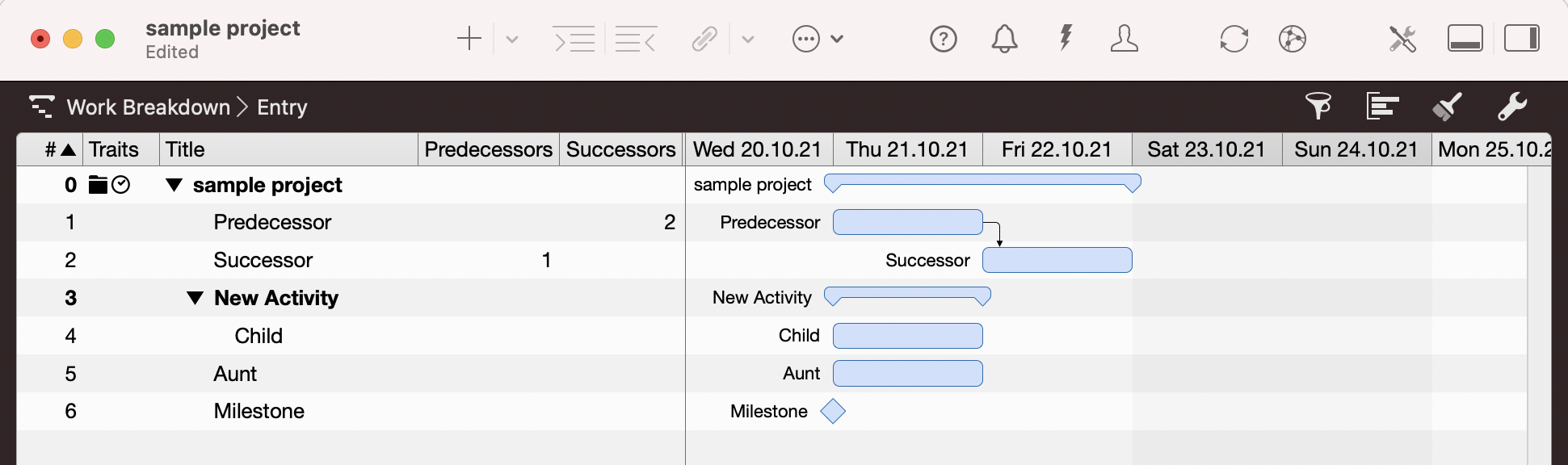This screenshot has width=1568, height=465.
Task: Click the sync arrows icon
Action: [x=1234, y=39]
